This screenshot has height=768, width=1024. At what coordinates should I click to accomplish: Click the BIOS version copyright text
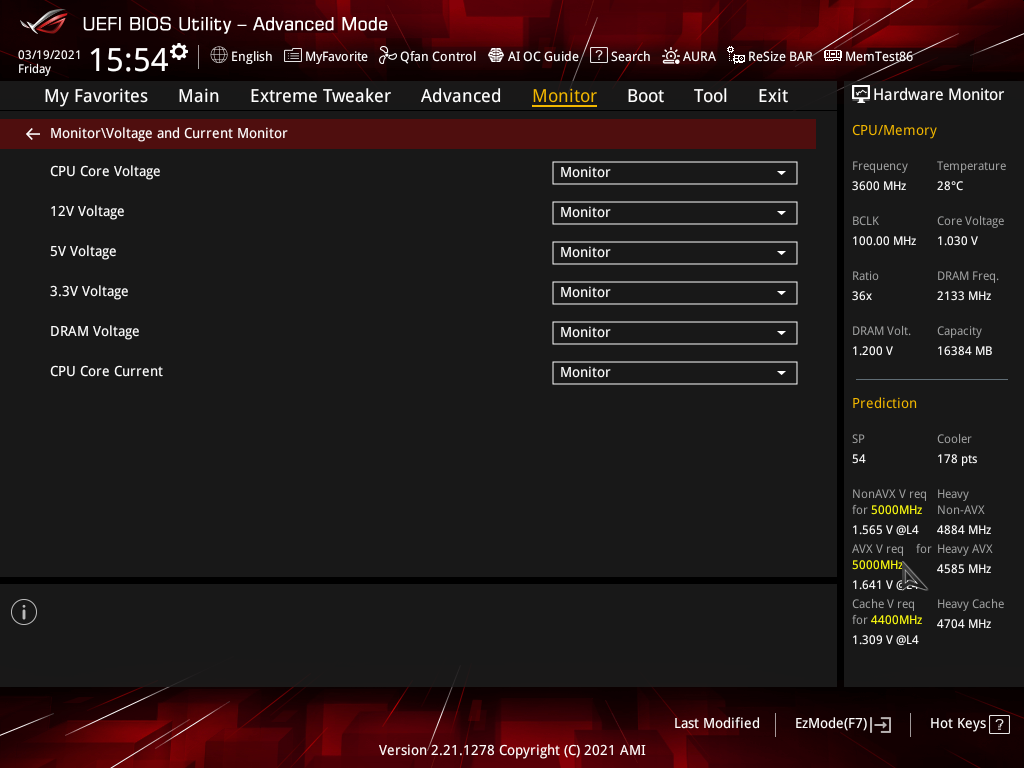click(x=512, y=750)
